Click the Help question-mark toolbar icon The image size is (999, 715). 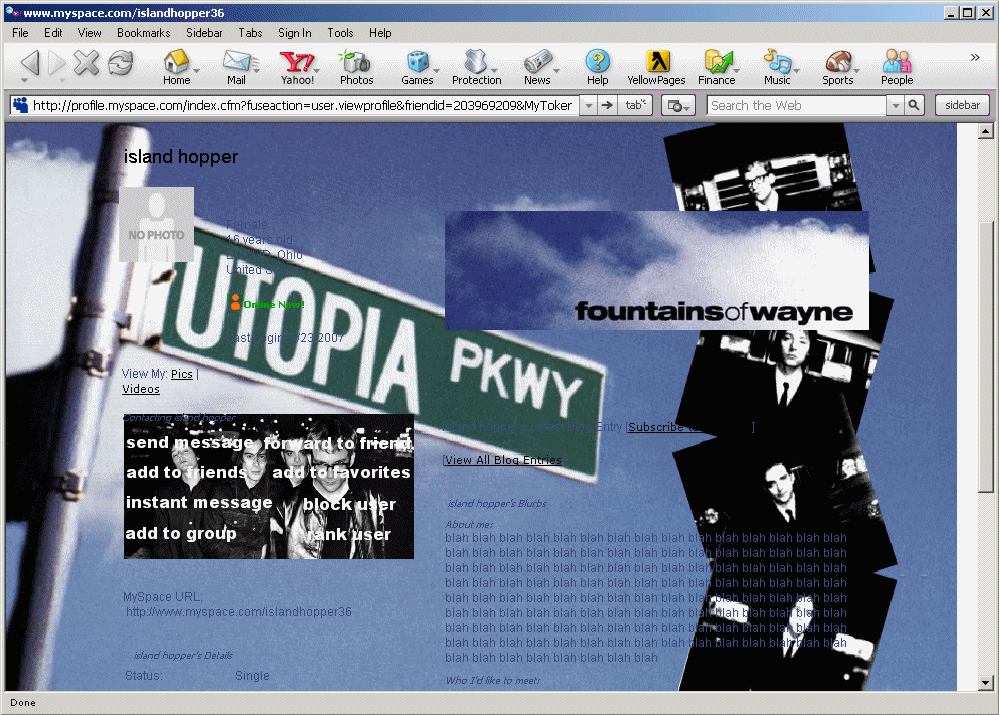tap(598, 67)
